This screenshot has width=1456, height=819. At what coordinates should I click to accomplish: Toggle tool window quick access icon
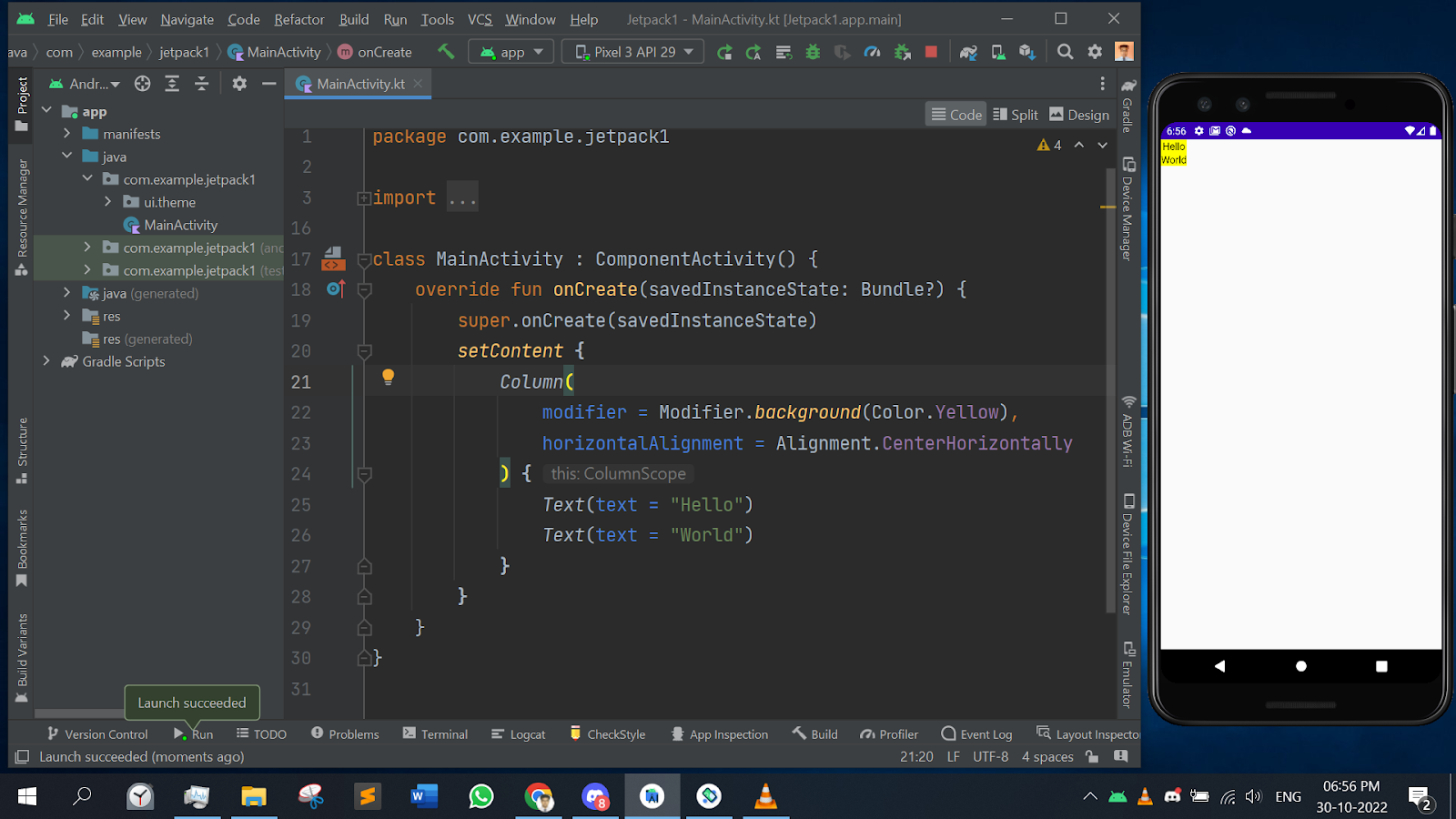(22, 757)
